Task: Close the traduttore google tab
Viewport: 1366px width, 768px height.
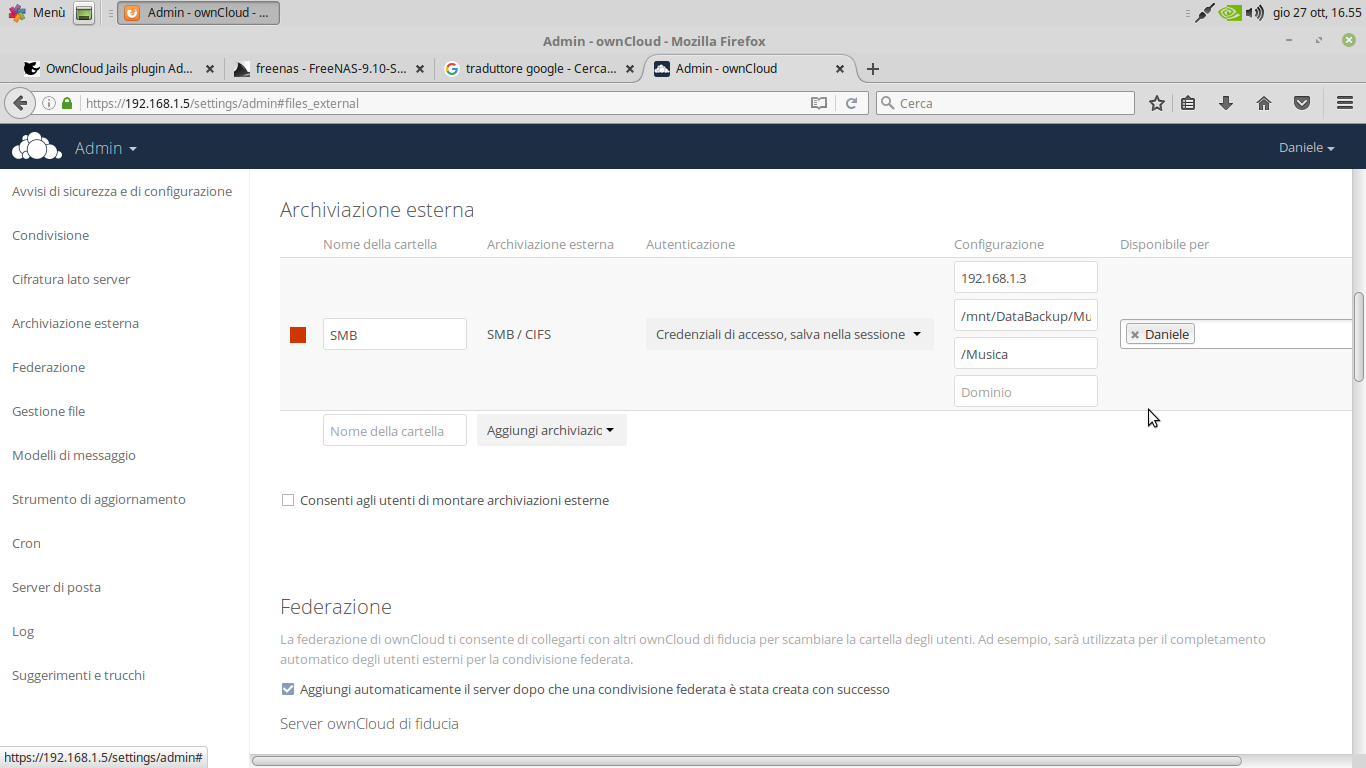Action: (x=630, y=69)
